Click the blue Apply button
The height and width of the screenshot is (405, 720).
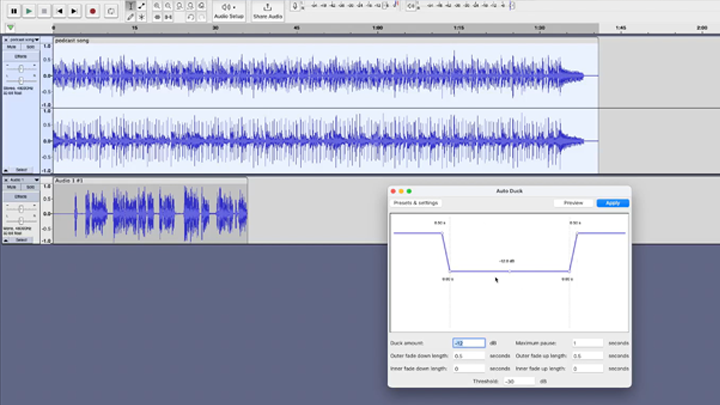(612, 203)
